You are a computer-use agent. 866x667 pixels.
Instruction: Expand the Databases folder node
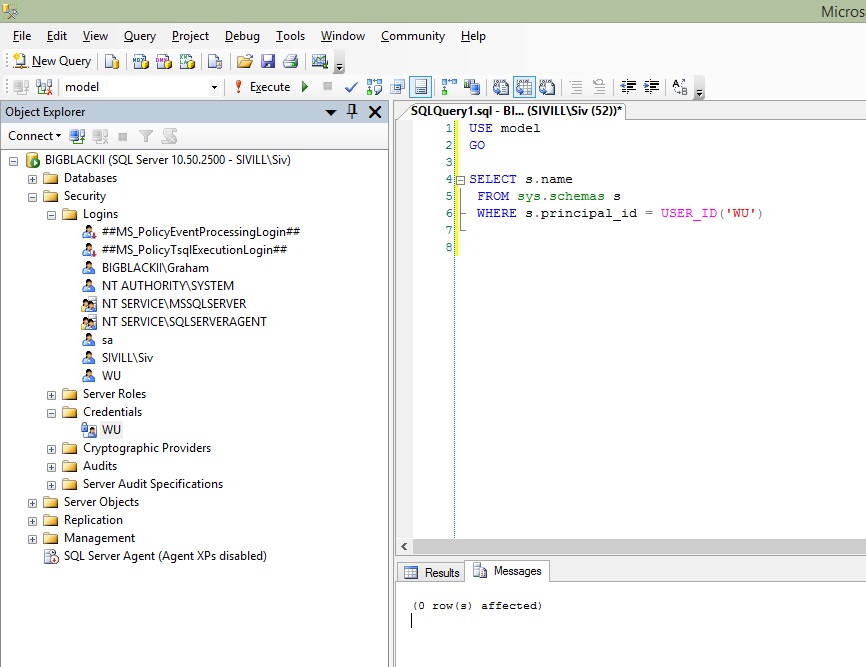click(33, 178)
